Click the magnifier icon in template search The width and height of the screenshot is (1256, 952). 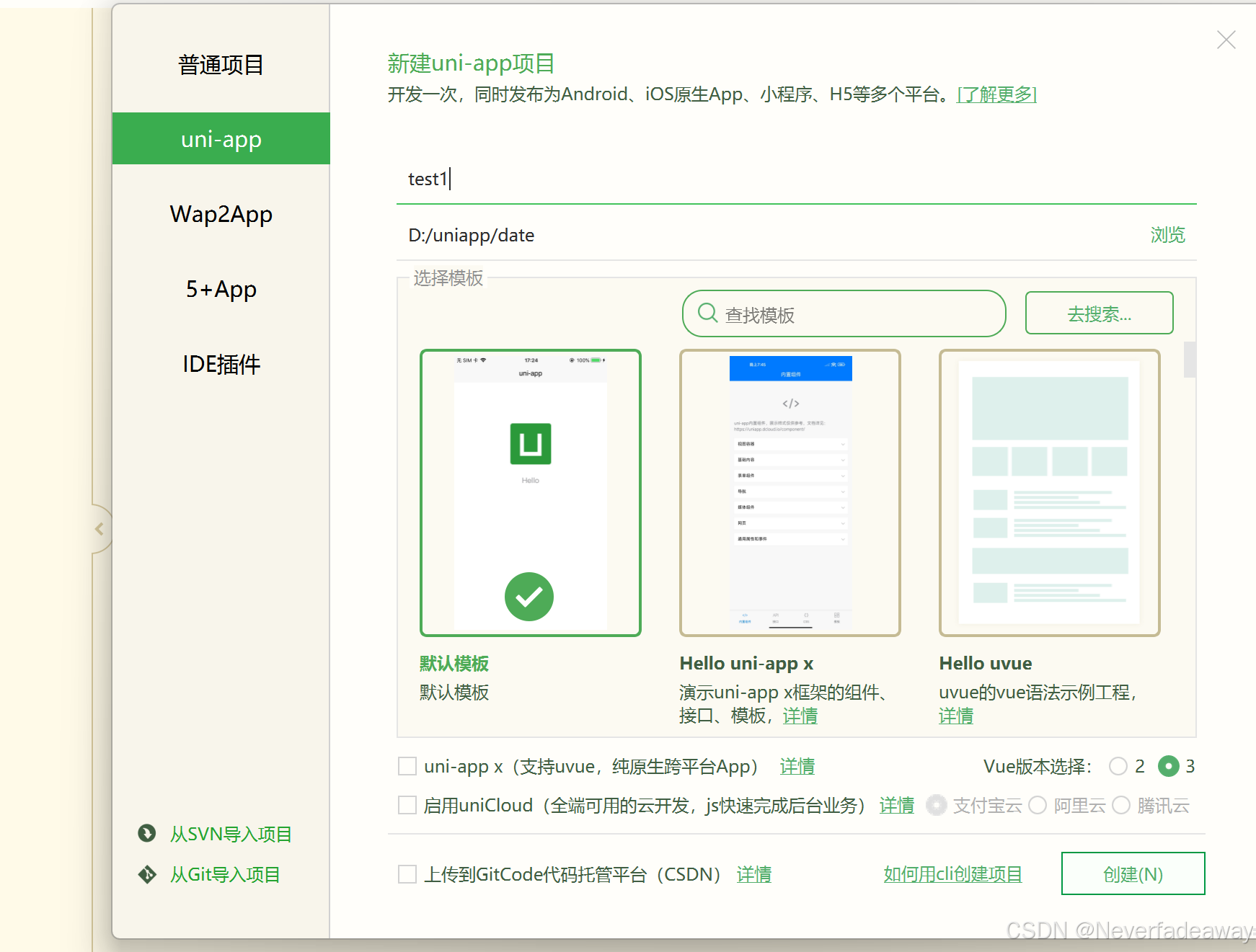(x=707, y=313)
